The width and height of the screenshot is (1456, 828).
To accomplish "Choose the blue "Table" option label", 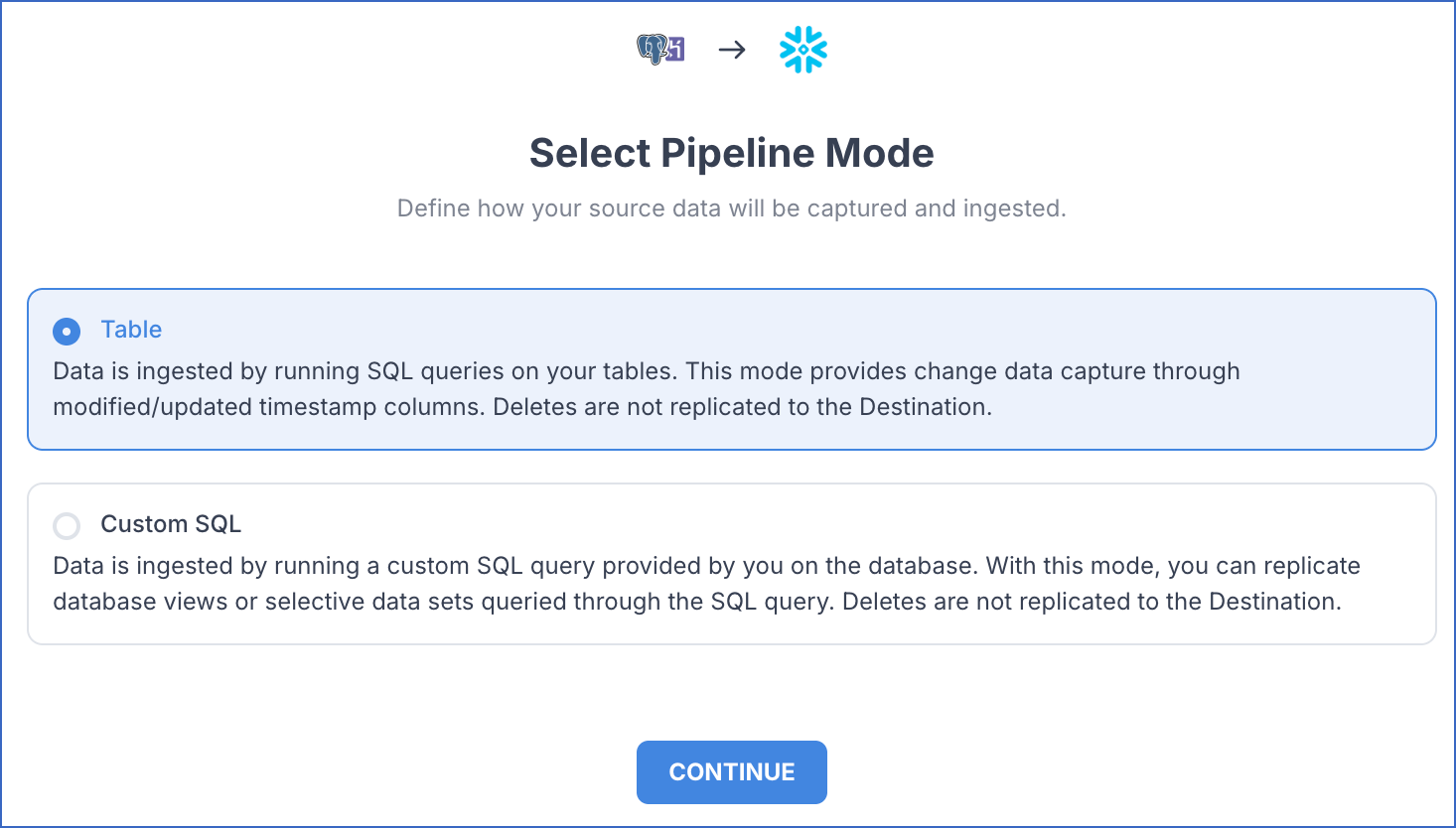I will coord(131,330).
